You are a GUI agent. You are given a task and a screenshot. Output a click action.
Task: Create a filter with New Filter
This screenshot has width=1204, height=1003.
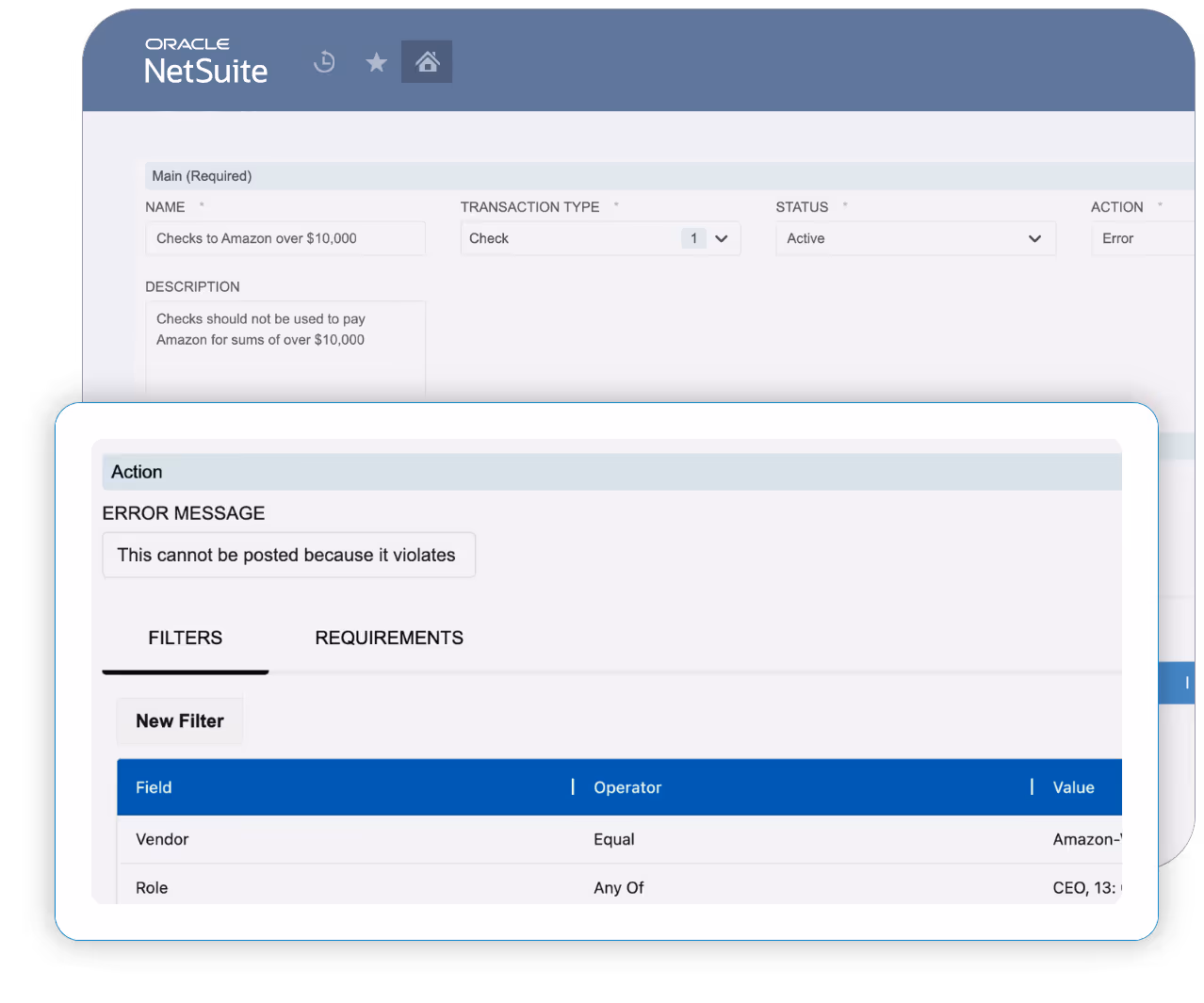point(179,720)
